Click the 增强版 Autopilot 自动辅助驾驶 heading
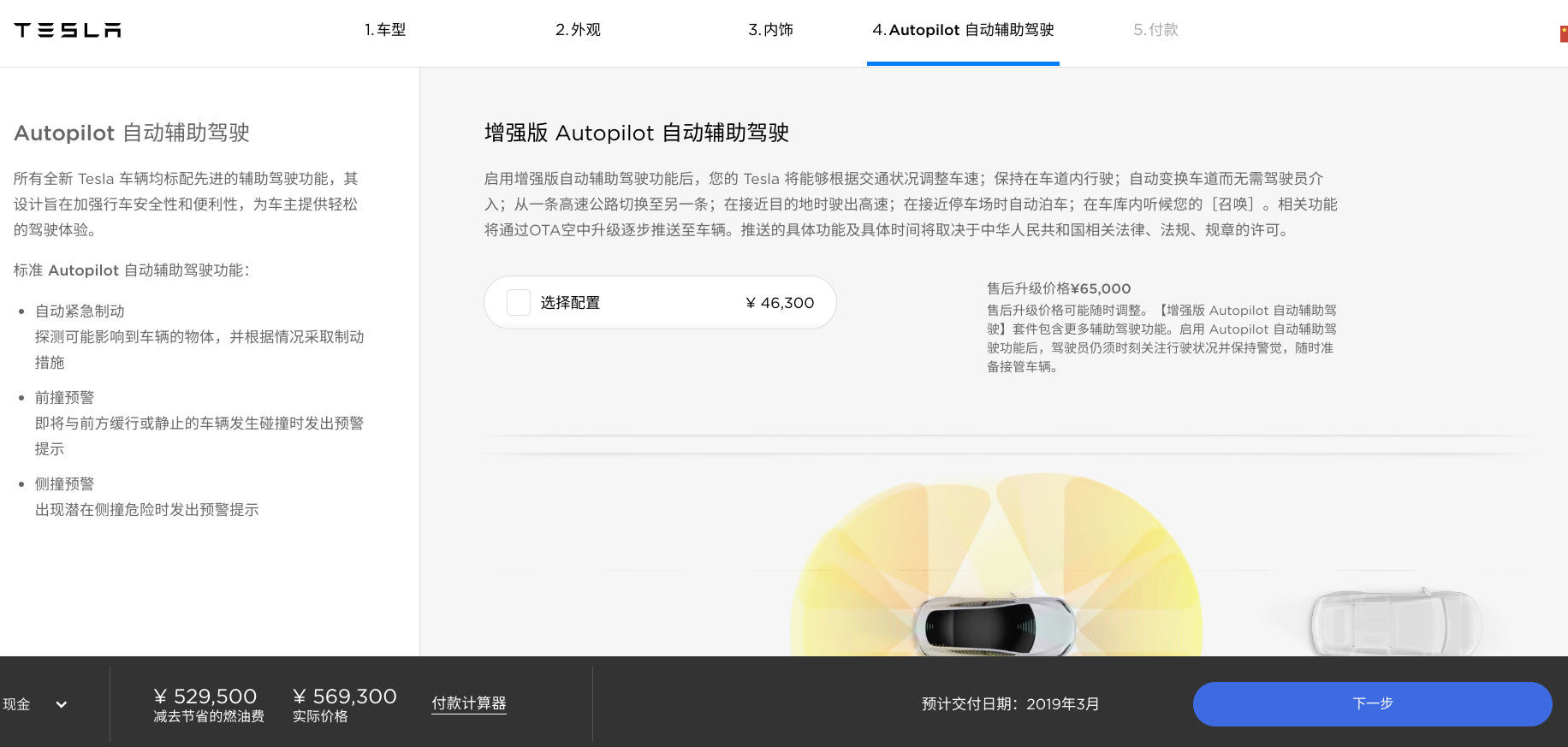The height and width of the screenshot is (747, 1568). [x=637, y=133]
